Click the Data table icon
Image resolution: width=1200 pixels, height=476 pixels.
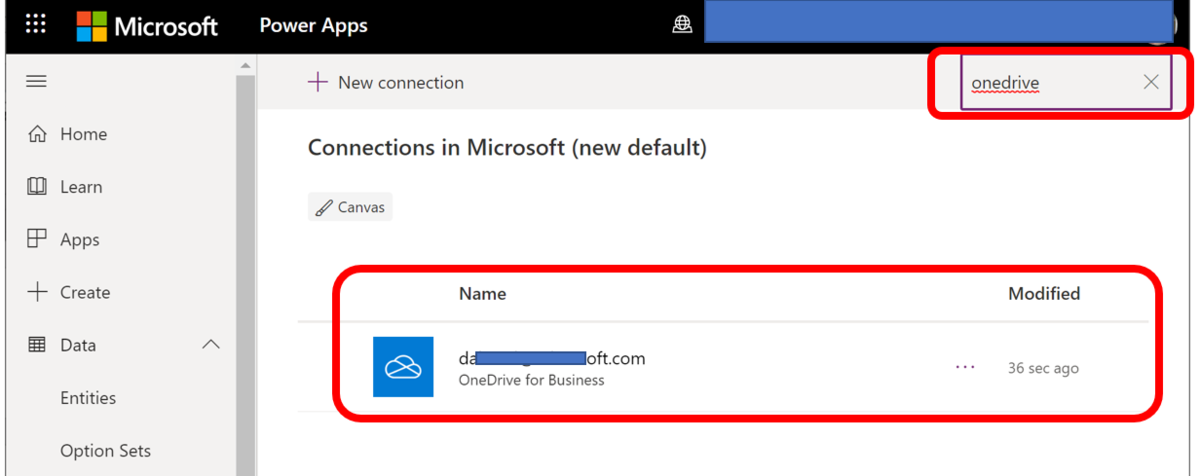pos(37,345)
